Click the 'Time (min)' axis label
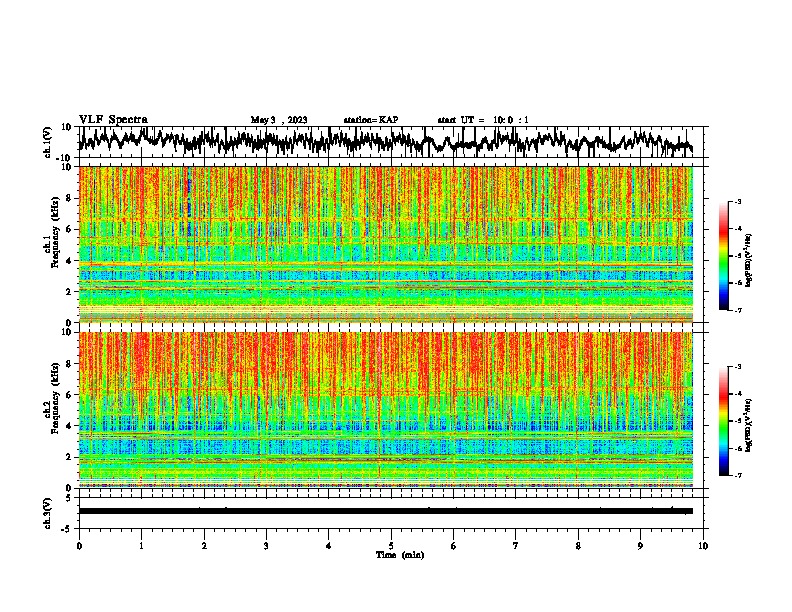 tap(400, 555)
